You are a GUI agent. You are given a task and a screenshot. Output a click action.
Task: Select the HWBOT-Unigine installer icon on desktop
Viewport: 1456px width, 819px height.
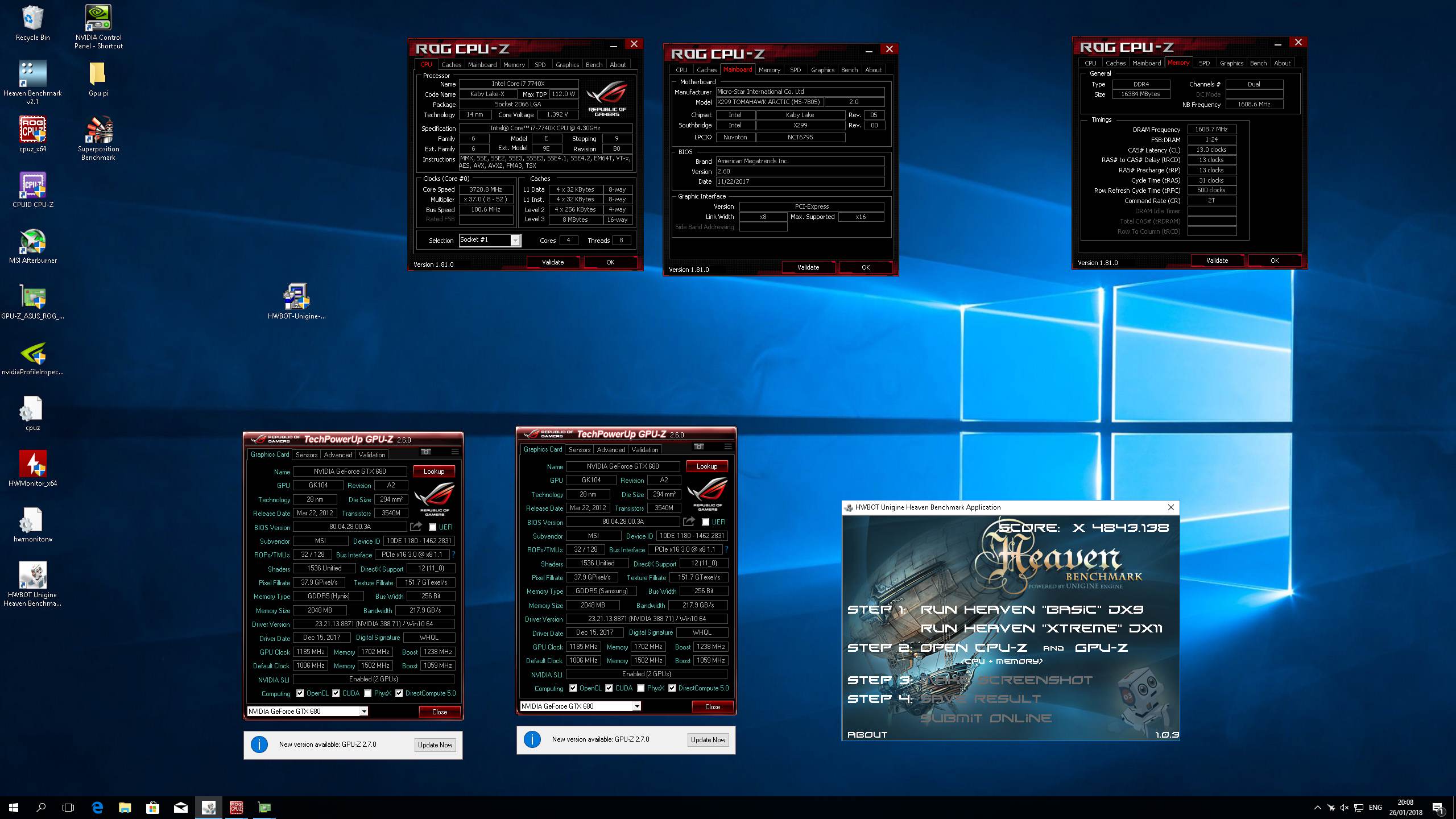pos(296,301)
